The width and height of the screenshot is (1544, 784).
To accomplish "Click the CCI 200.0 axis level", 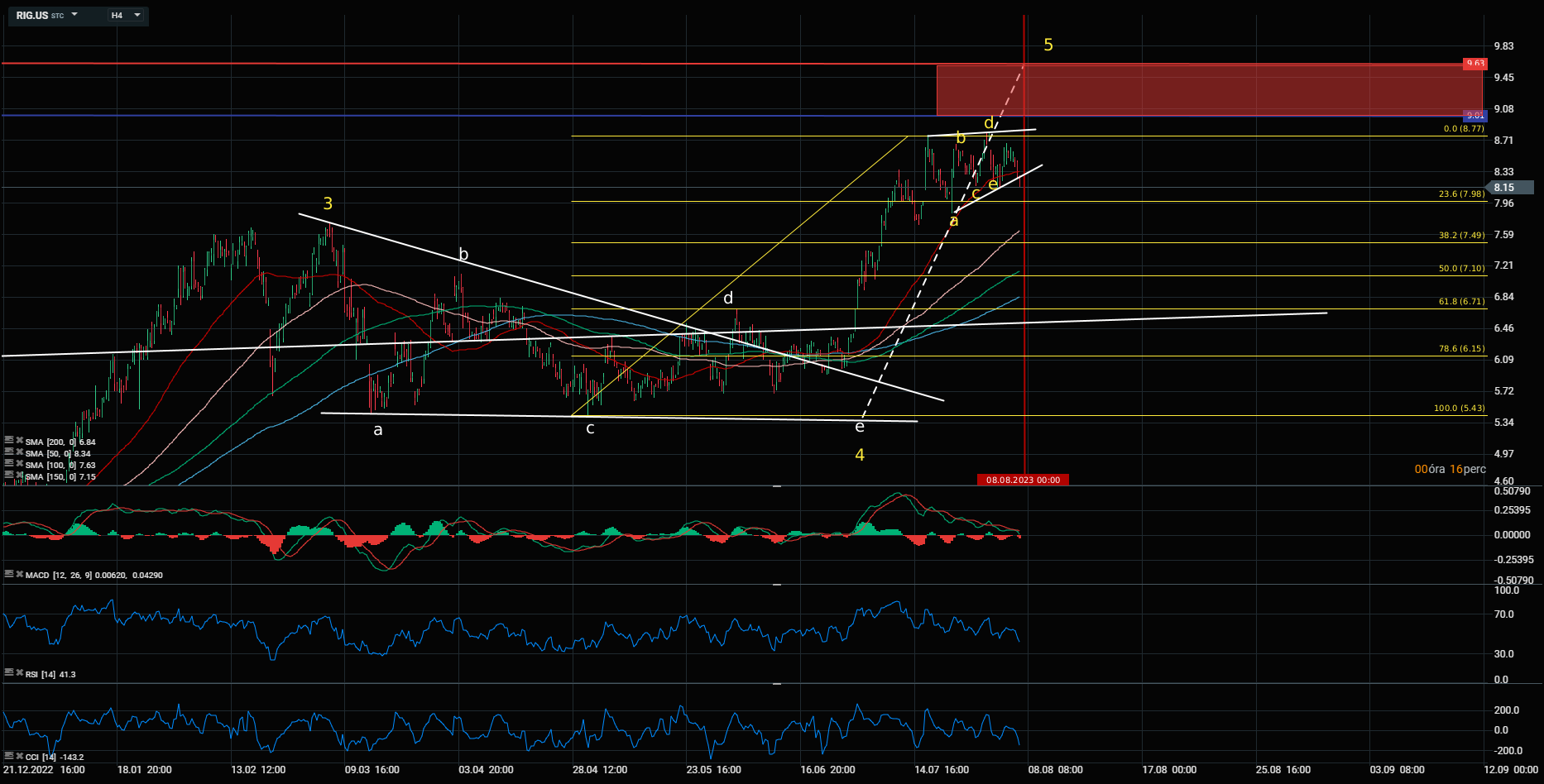I will (x=1506, y=710).
